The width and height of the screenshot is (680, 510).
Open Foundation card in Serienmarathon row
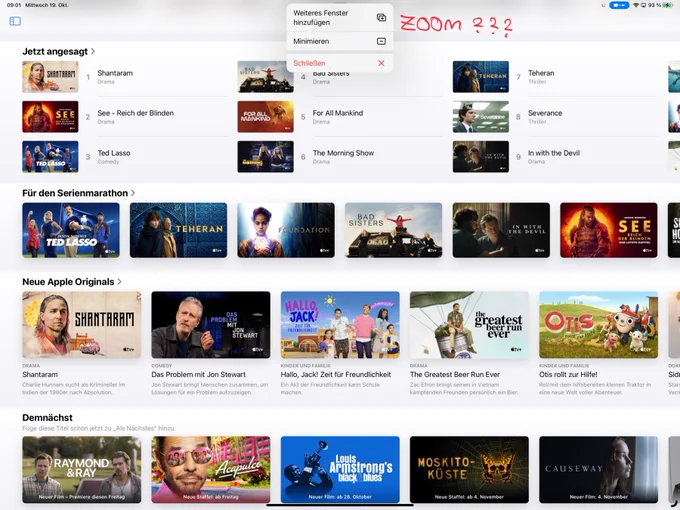pyautogui.click(x=286, y=230)
